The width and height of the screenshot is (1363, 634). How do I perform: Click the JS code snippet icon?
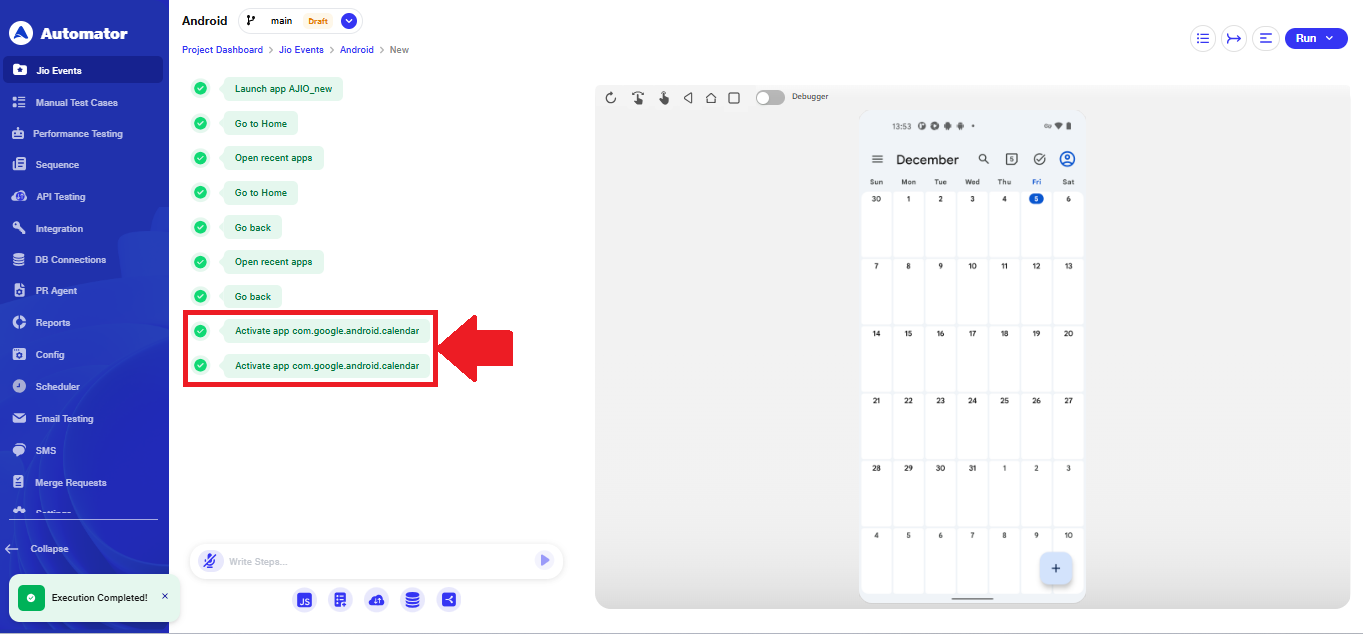tap(304, 600)
